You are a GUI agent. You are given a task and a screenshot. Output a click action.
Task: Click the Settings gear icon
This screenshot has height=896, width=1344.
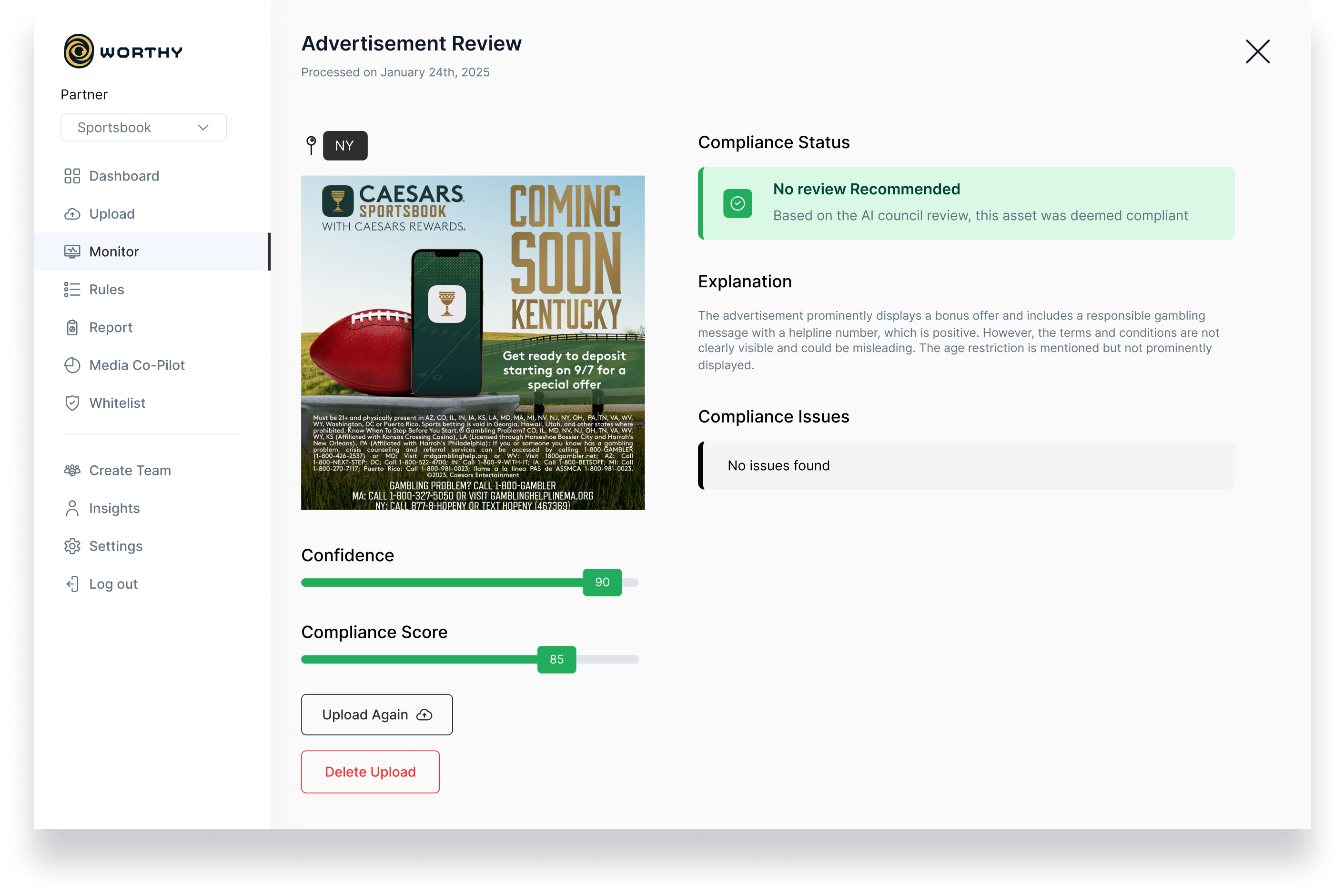(72, 546)
